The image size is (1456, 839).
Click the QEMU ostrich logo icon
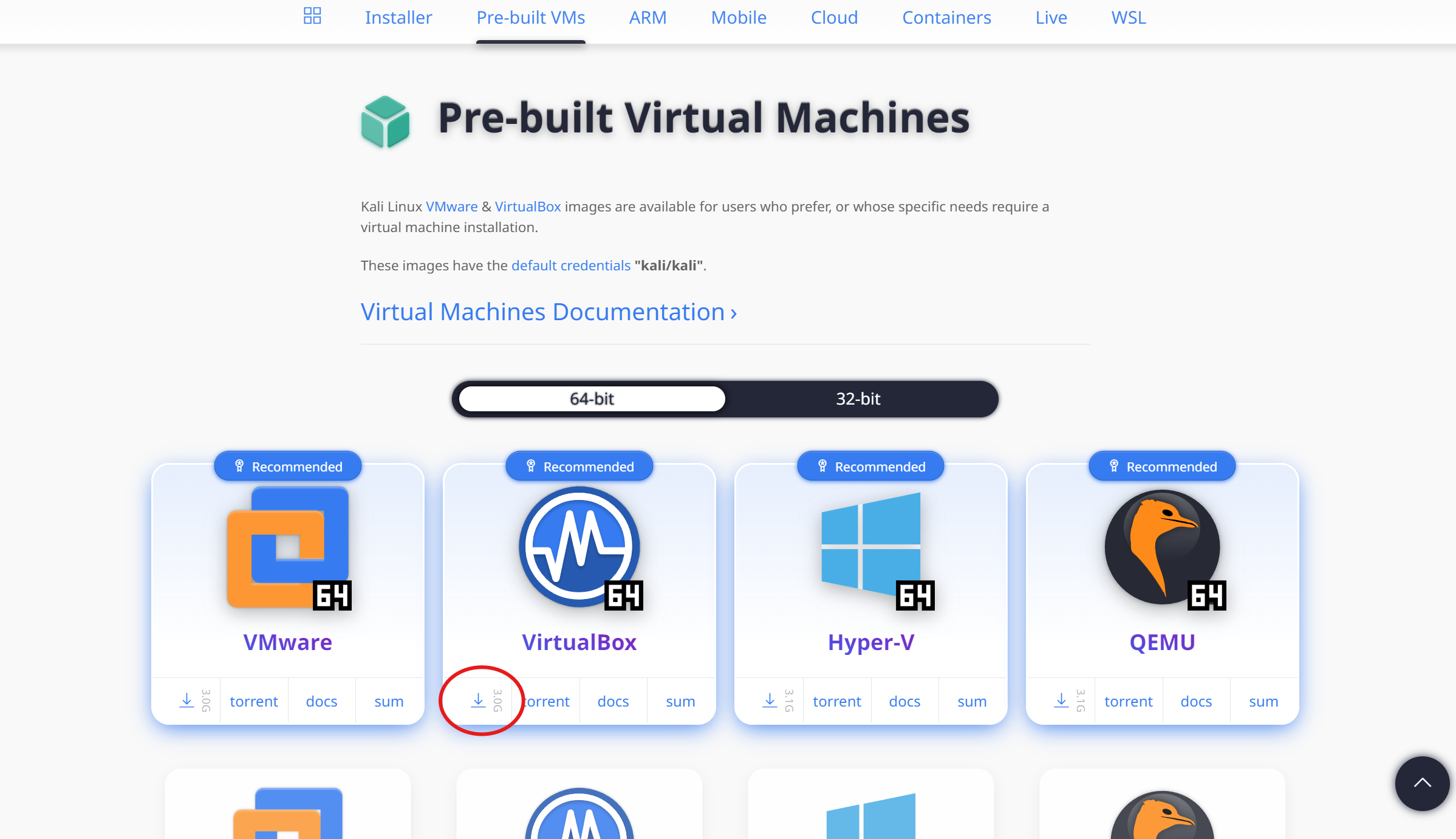click(1161, 547)
